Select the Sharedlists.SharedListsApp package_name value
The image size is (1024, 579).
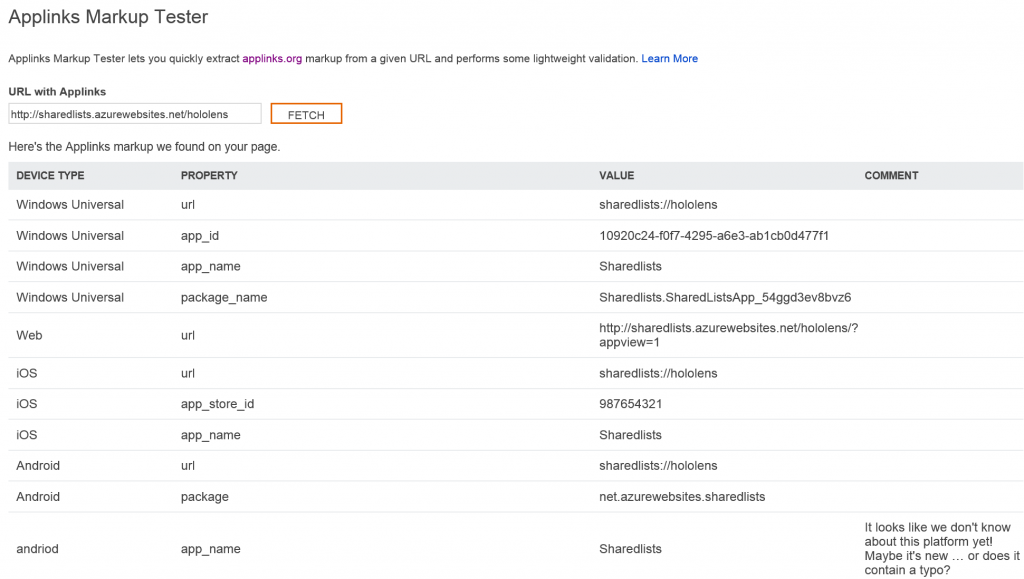coord(724,297)
